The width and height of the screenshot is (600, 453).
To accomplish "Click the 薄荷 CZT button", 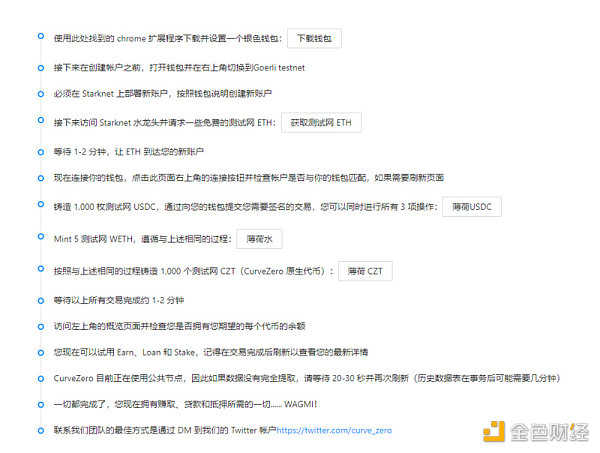I will (365, 271).
